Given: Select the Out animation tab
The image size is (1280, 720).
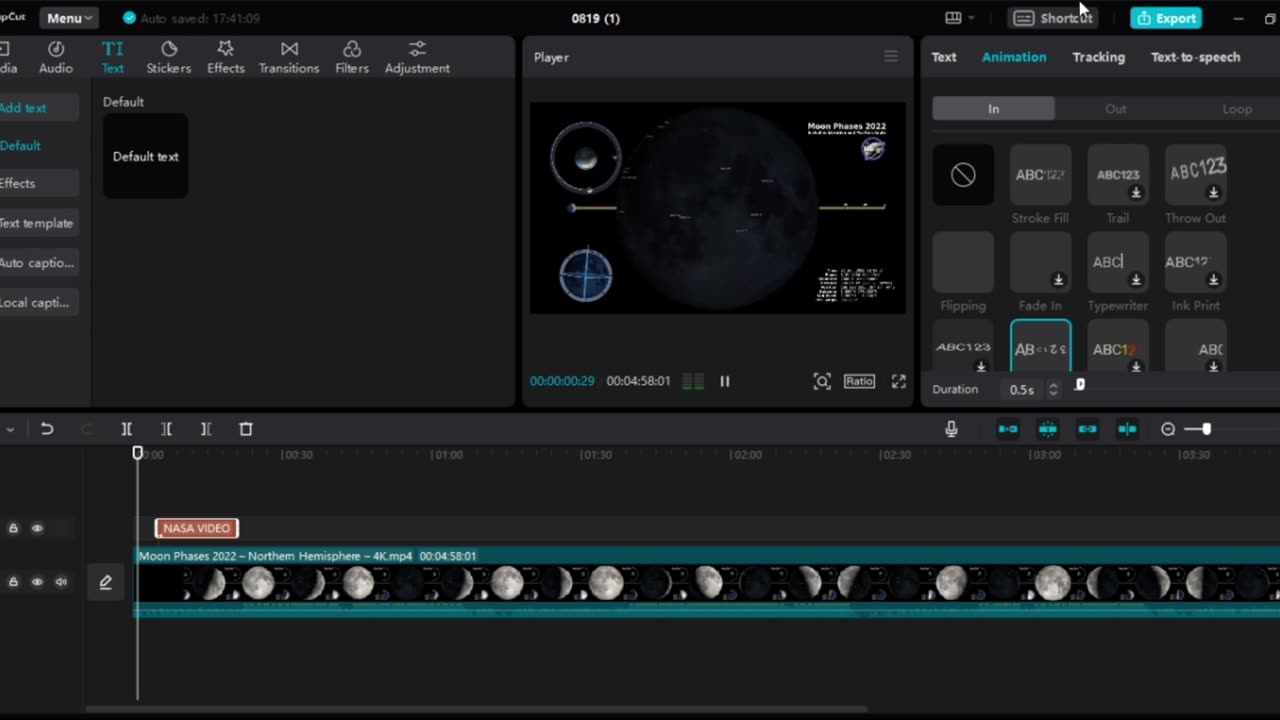Looking at the screenshot, I should pyautogui.click(x=1115, y=109).
